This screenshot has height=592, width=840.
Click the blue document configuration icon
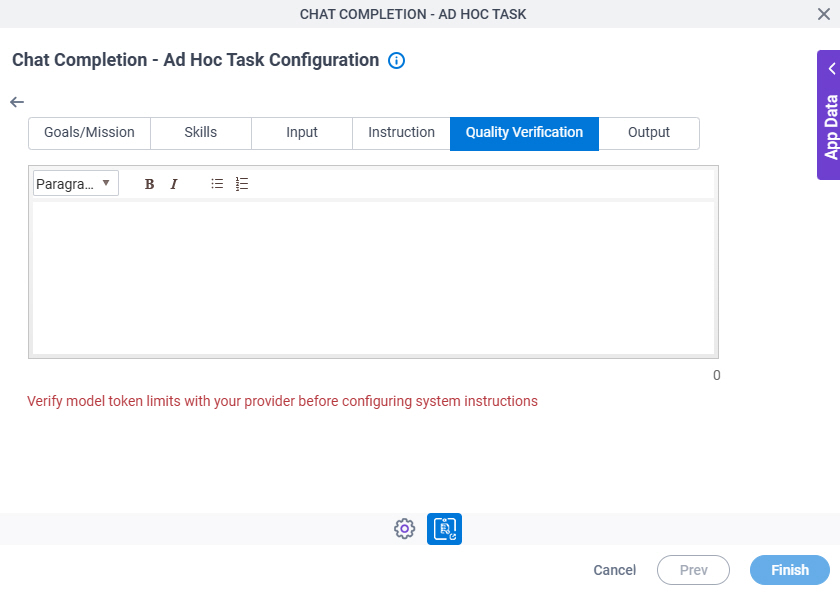[x=444, y=529]
